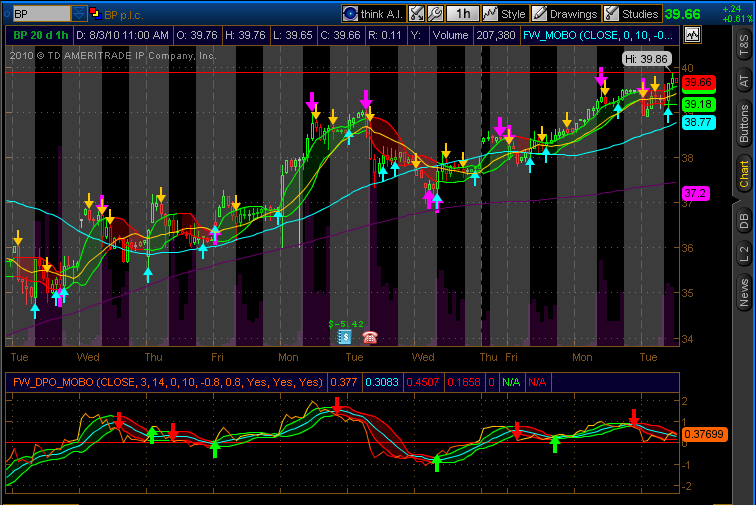Image resolution: width=756 pixels, height=505 pixels.
Task: Click the 'O: 39.76' open readout
Action: (x=197, y=35)
